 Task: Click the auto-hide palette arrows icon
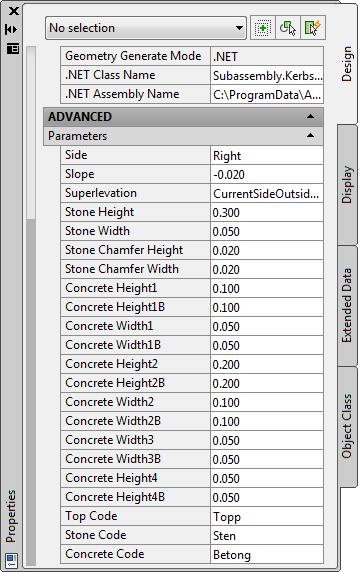(x=11, y=30)
